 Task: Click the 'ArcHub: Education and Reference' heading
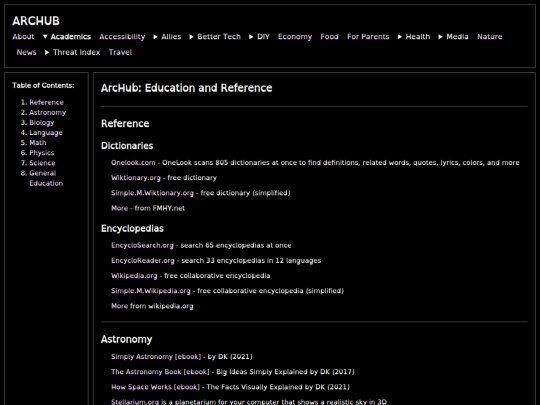[186, 88]
